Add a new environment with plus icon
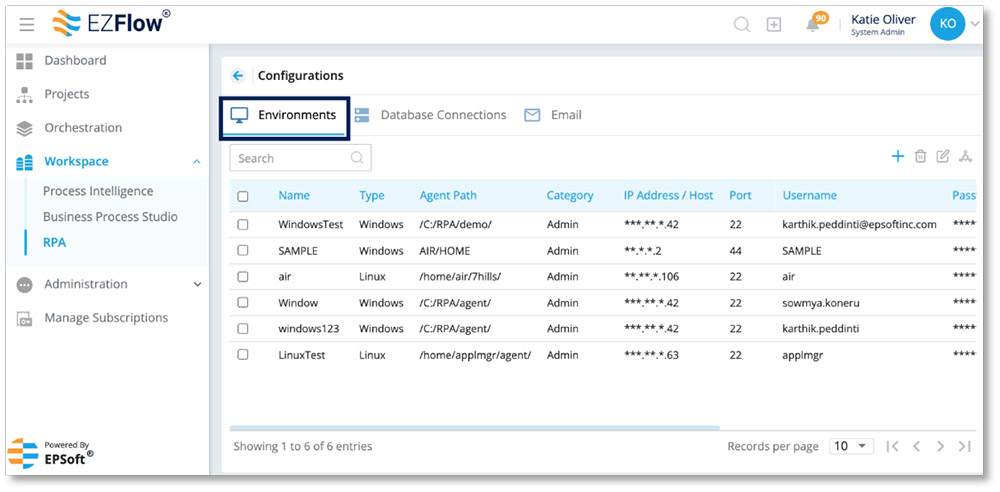This screenshot has height=492, width=1000. click(898, 156)
